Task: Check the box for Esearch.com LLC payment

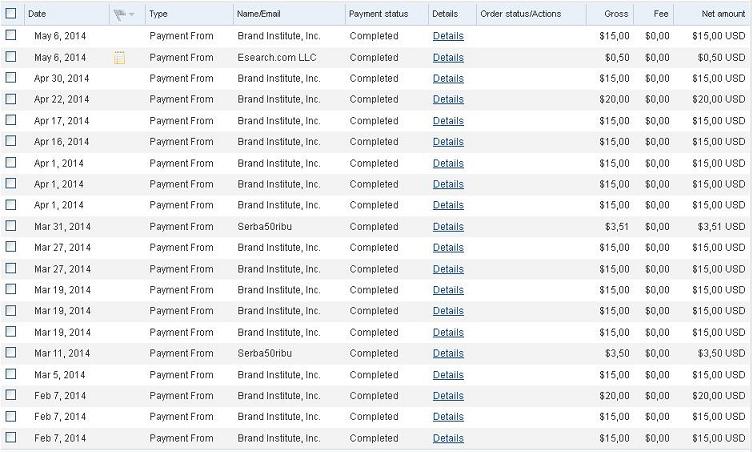Action: pyautogui.click(x=11, y=57)
